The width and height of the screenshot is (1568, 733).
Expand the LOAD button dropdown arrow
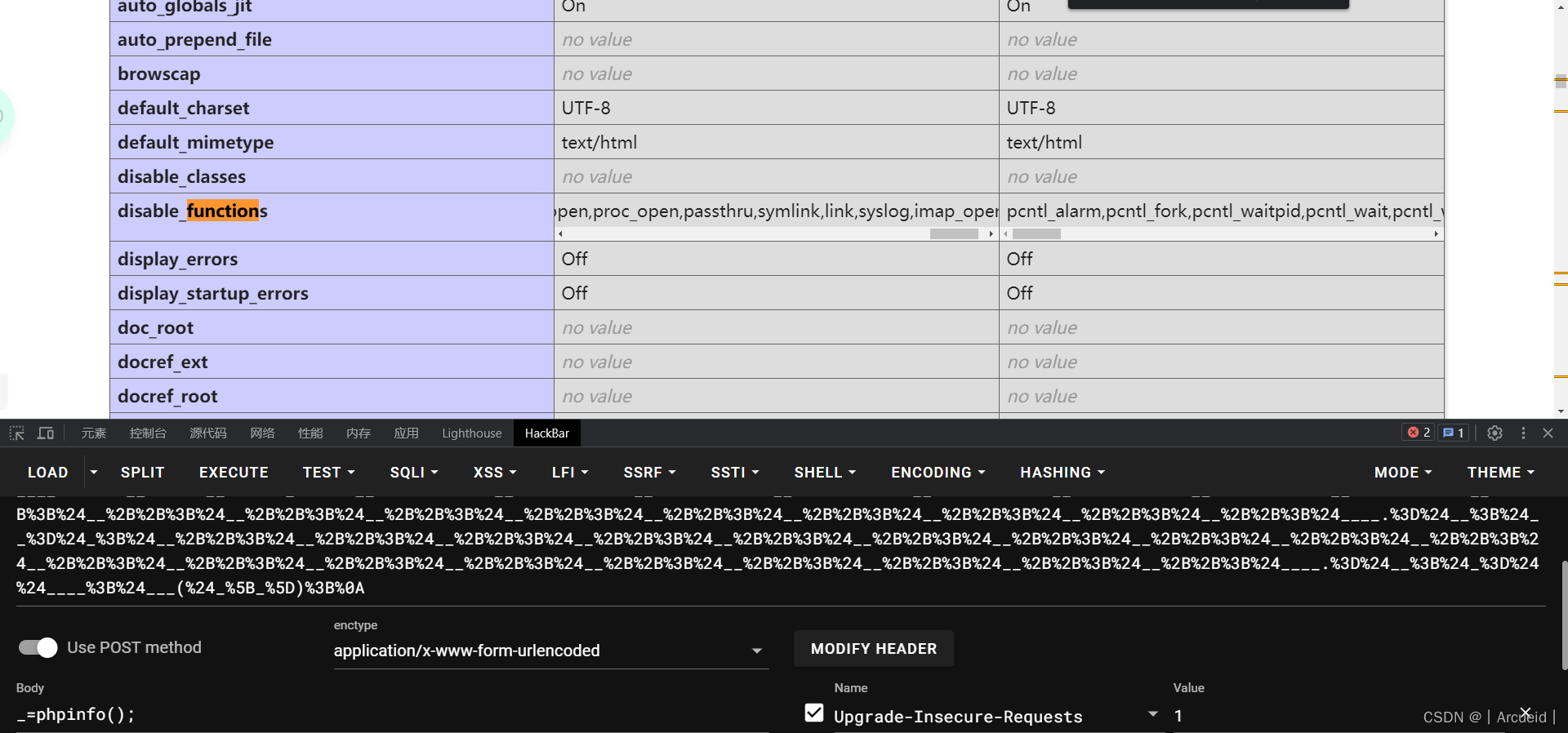coord(94,472)
